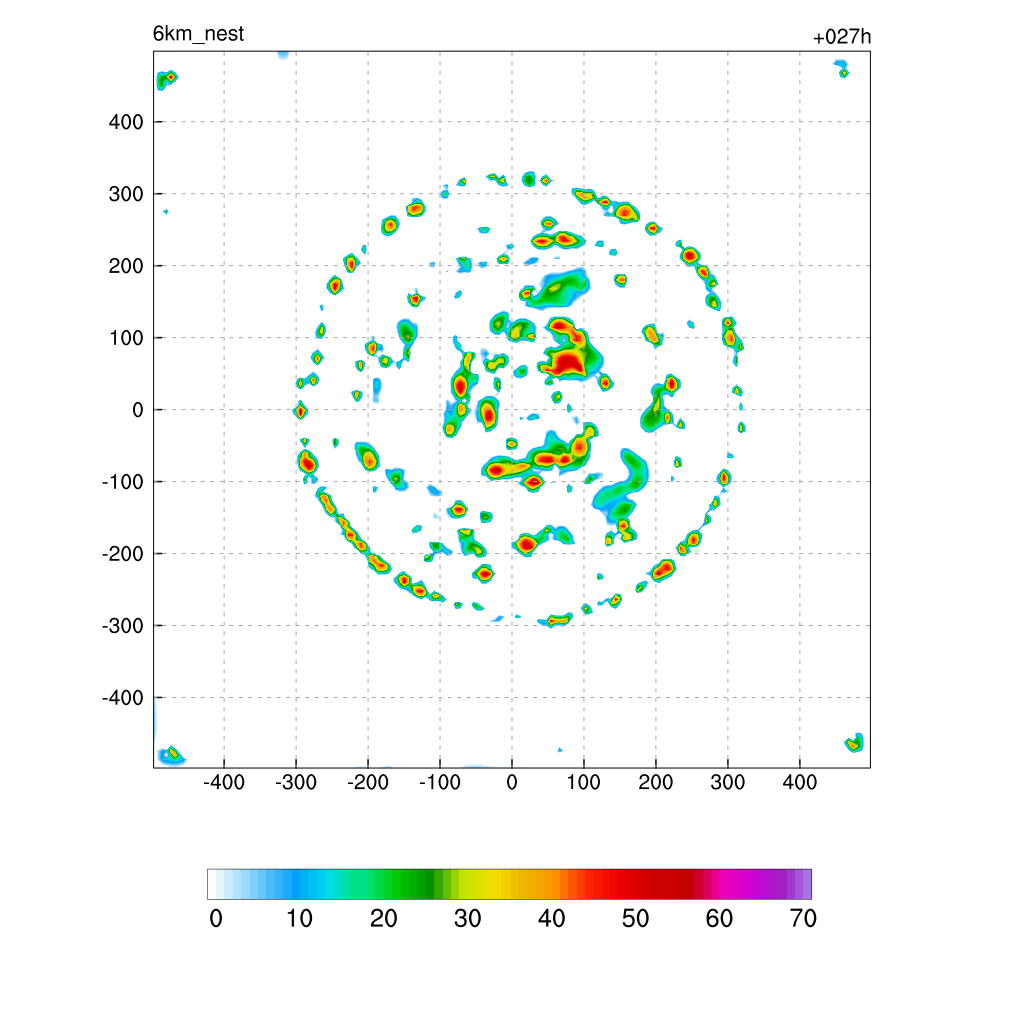
Task: Select the y-axis tick label 0
Action: pyautogui.click(x=137, y=410)
